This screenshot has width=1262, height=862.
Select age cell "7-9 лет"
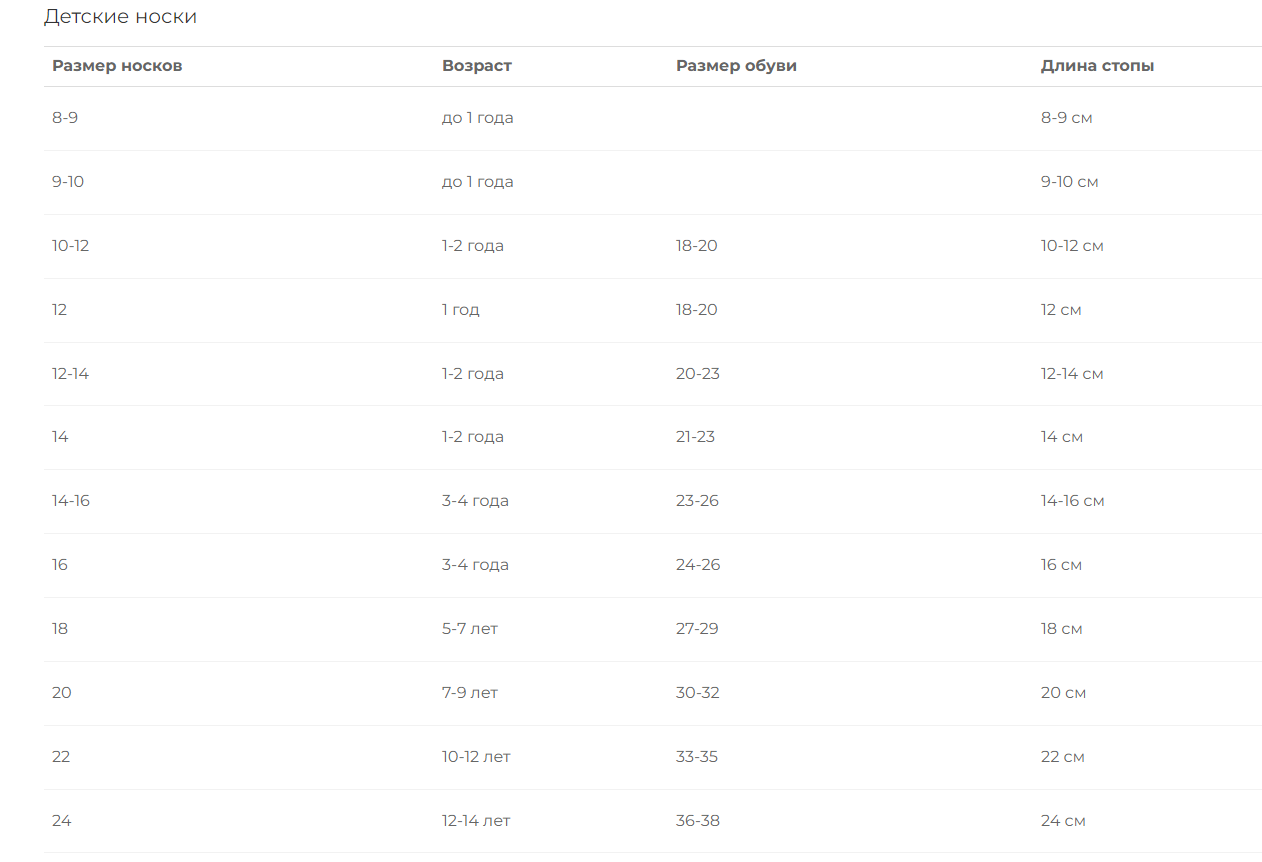[470, 693]
